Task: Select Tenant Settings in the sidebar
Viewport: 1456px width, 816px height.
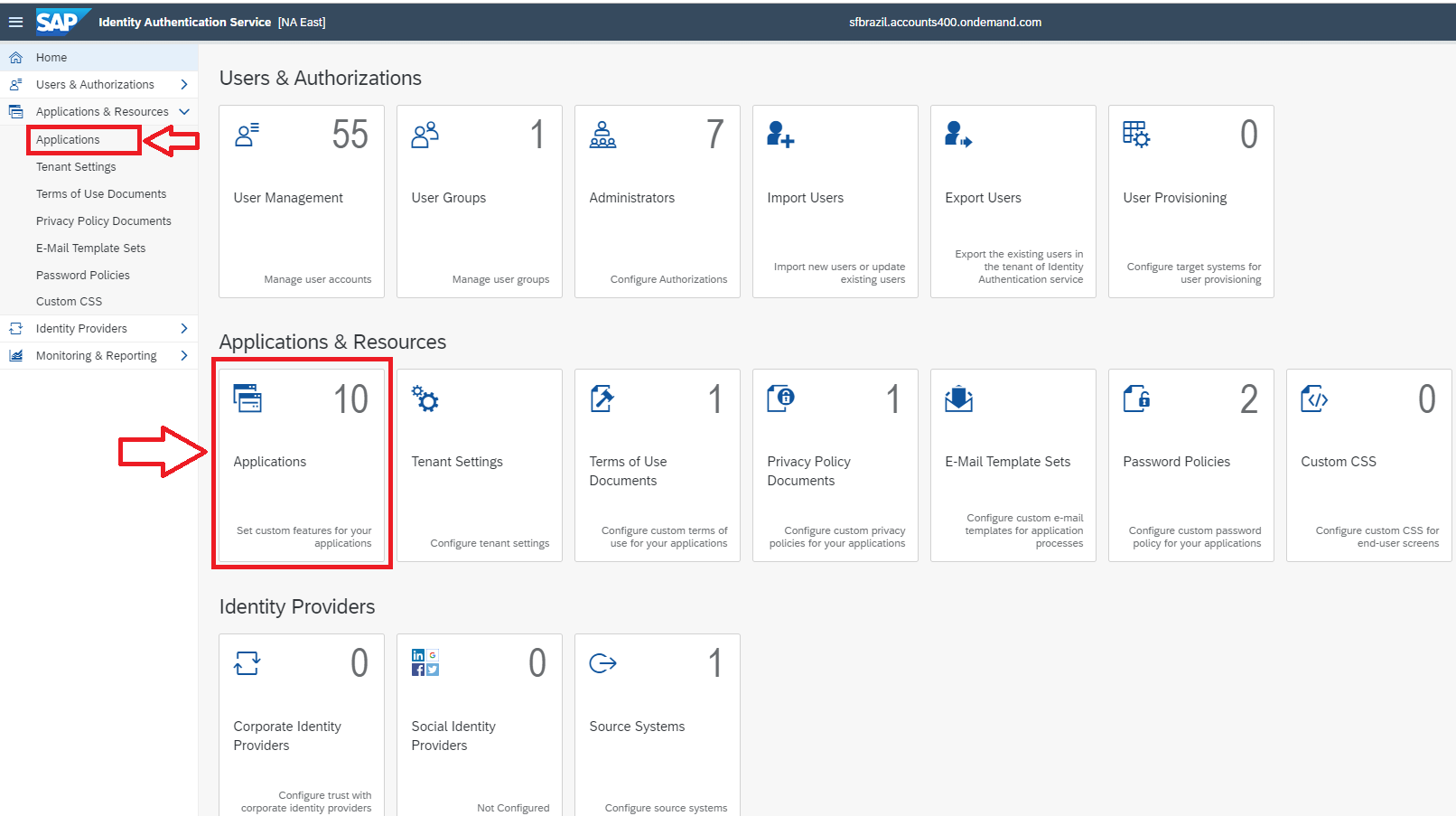Action: coord(76,166)
